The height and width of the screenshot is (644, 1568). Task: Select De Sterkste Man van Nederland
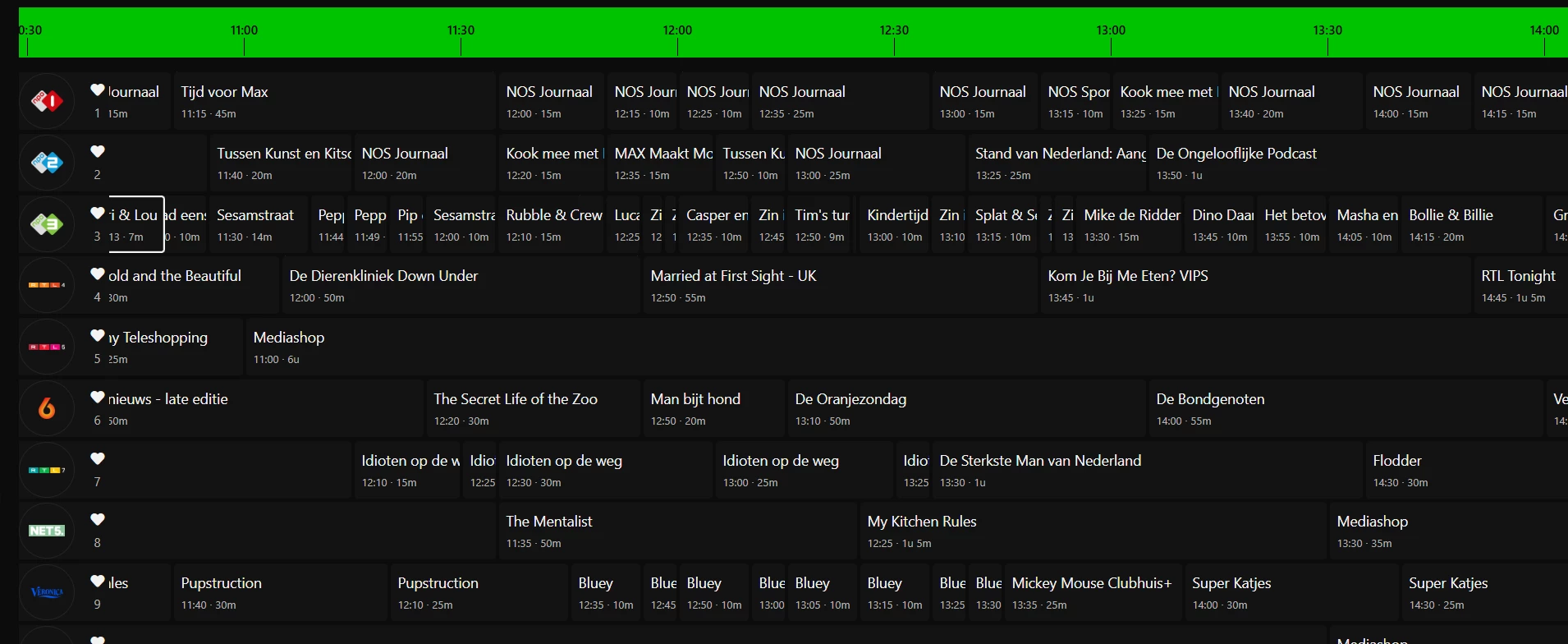click(1146, 470)
